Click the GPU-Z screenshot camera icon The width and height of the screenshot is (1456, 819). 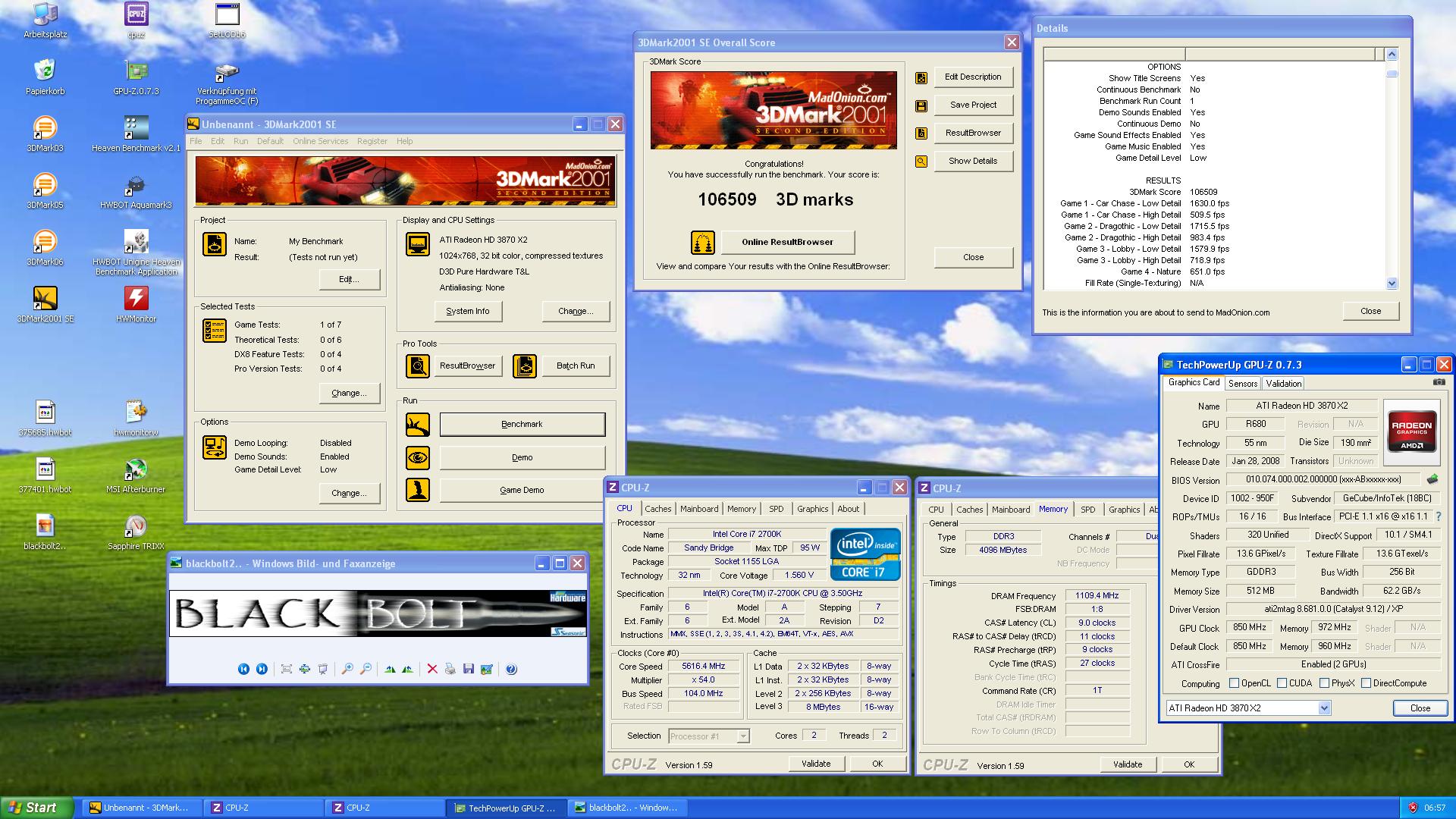[x=1439, y=382]
